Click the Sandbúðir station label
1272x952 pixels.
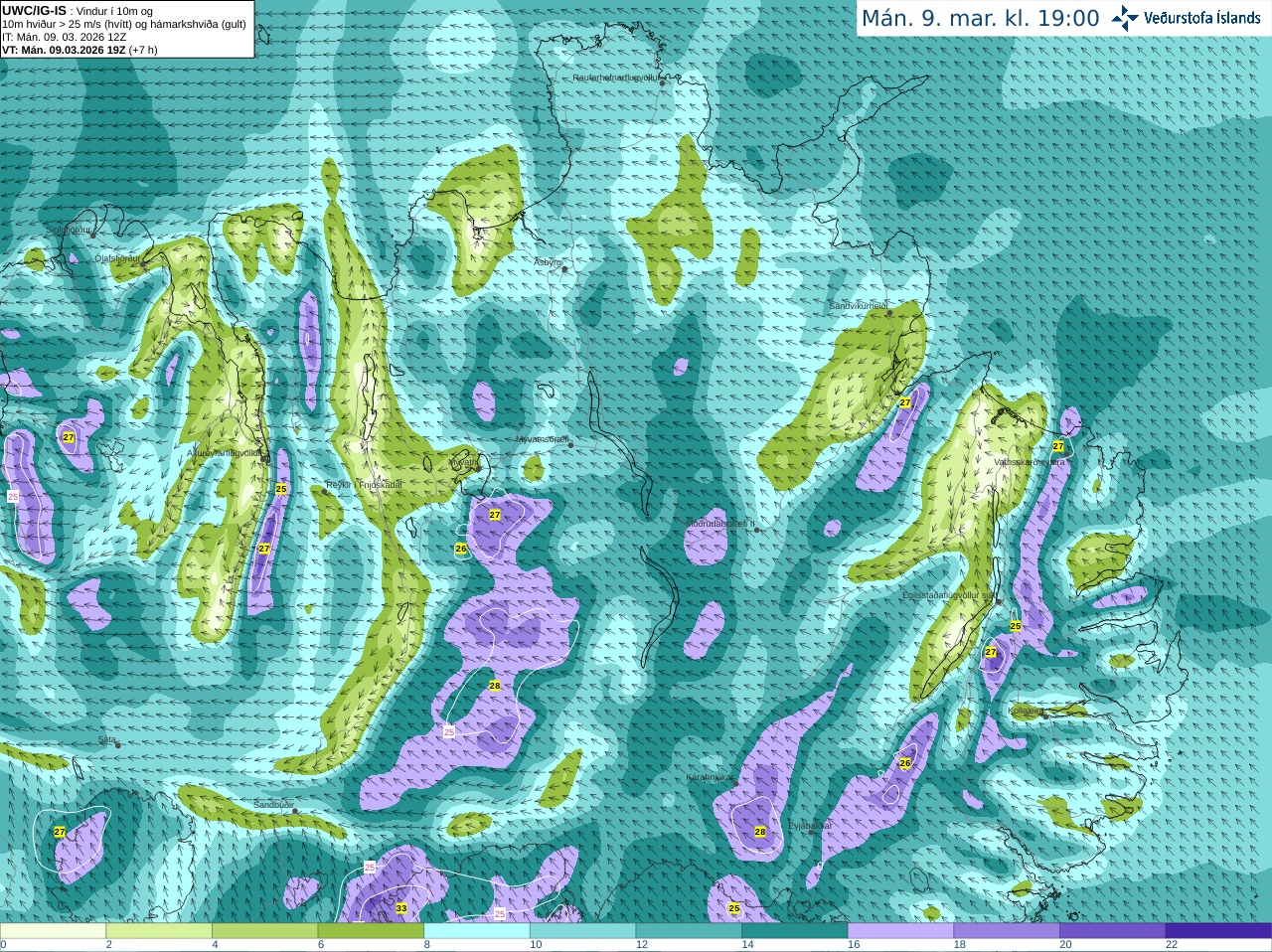click(x=273, y=804)
